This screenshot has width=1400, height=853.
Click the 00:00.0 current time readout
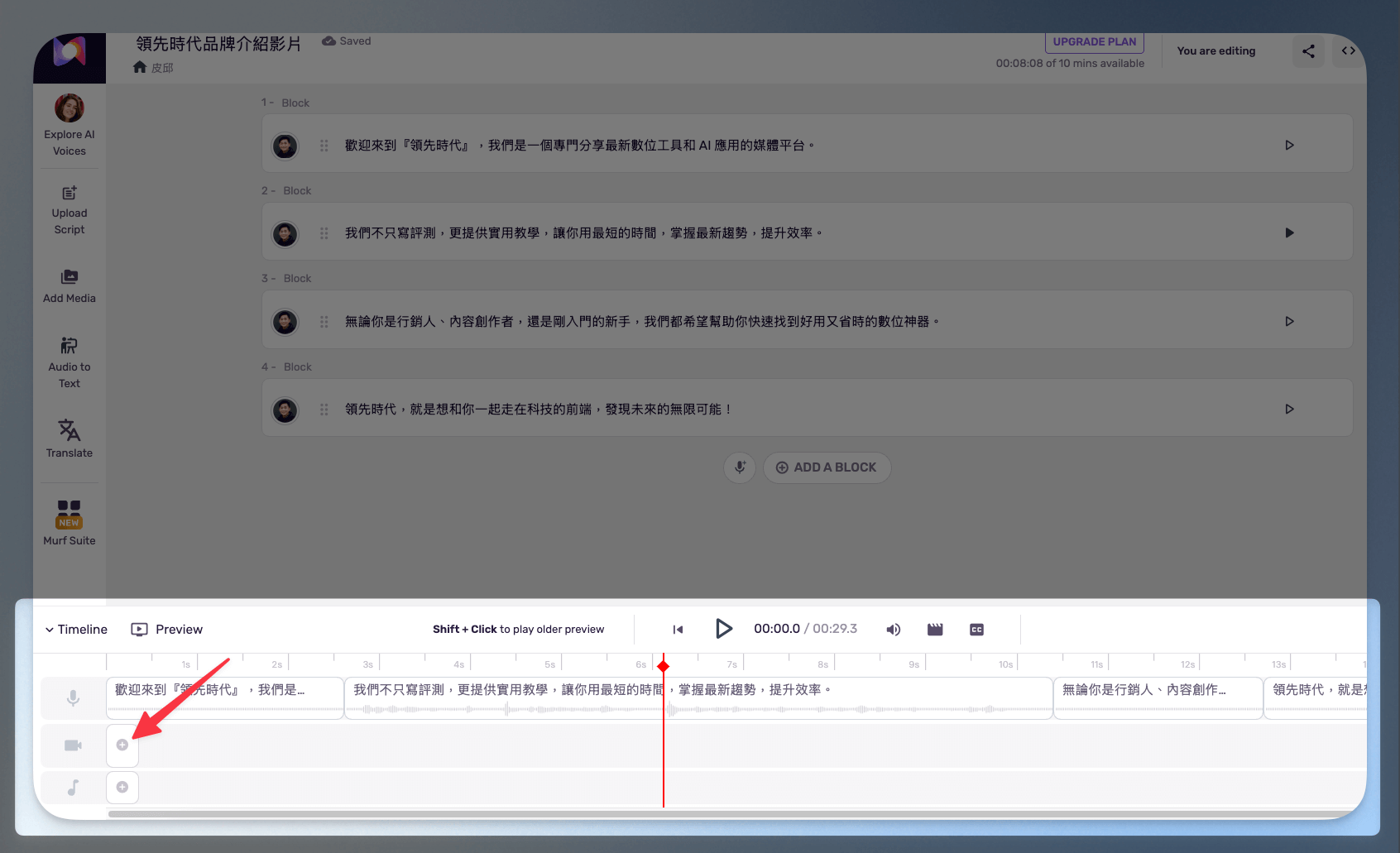777,629
